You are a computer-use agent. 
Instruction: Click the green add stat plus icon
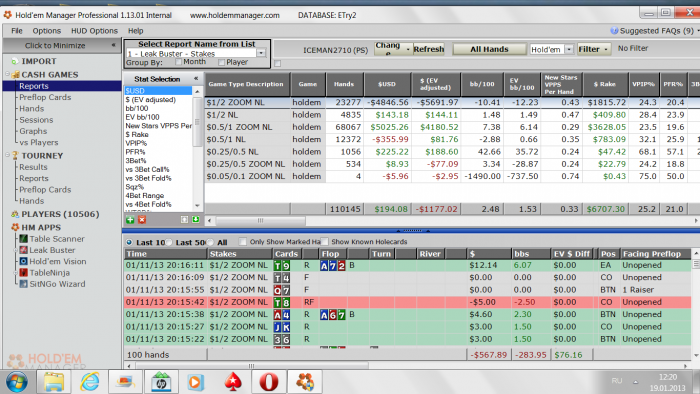[130, 220]
